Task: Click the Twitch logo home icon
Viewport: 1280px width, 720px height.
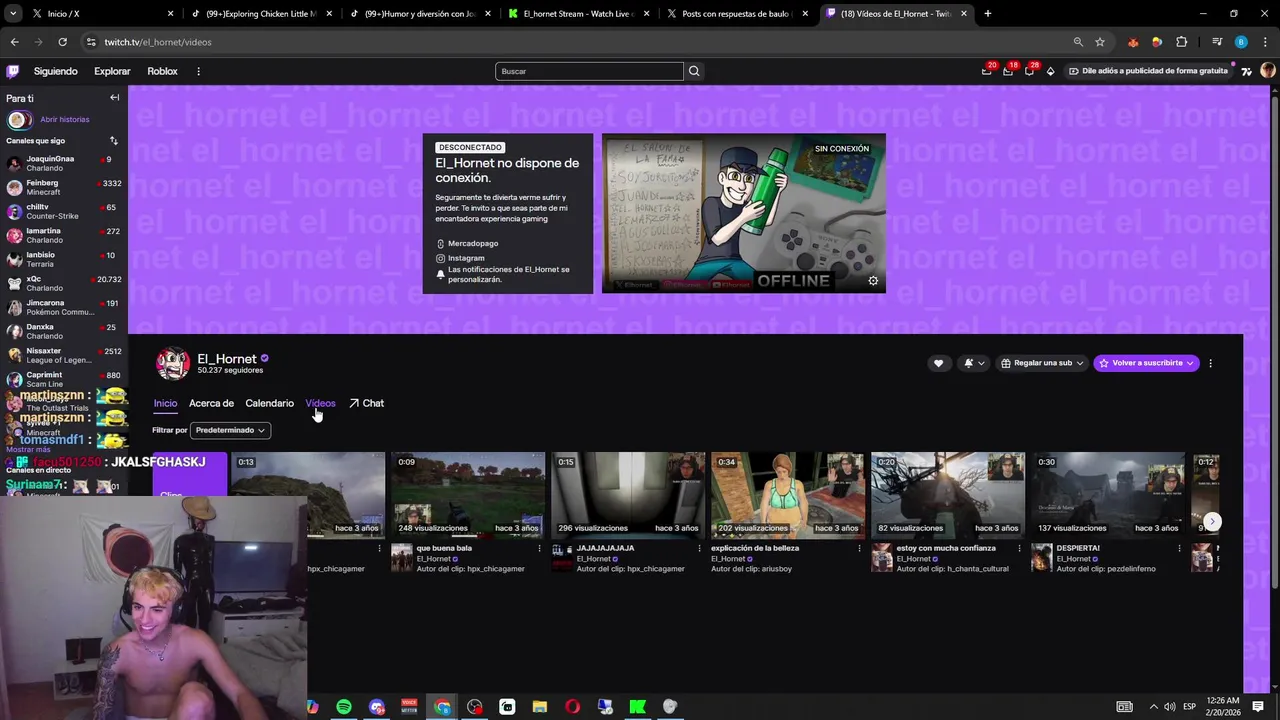Action: (x=12, y=71)
